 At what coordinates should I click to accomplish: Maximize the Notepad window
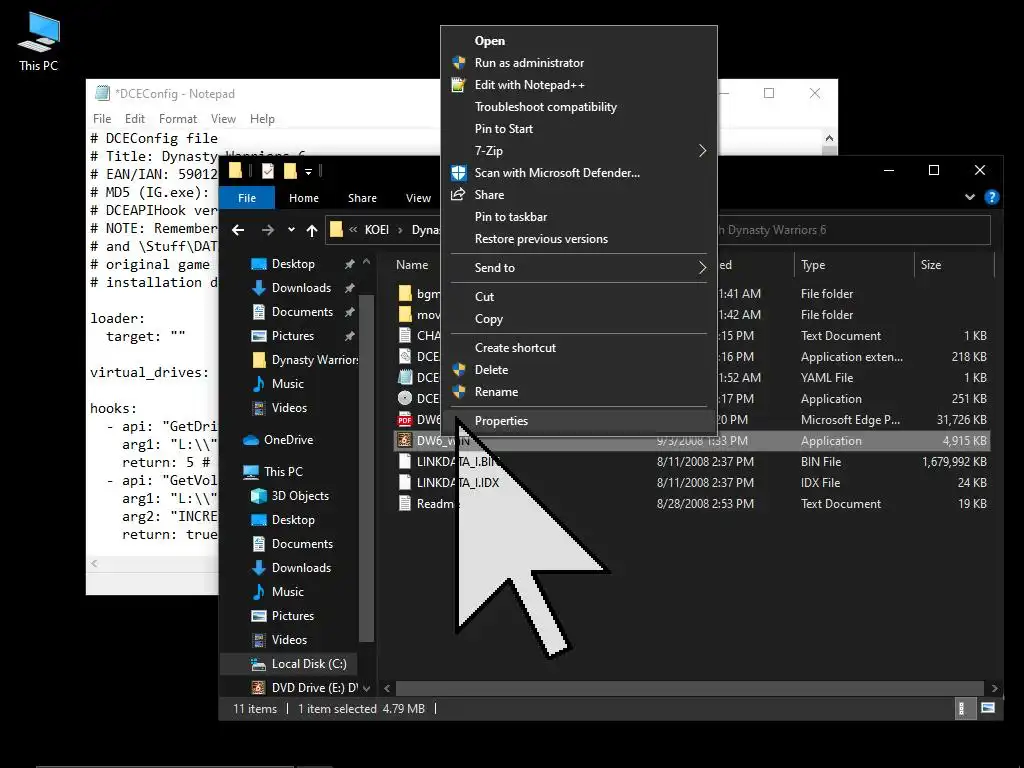click(769, 93)
